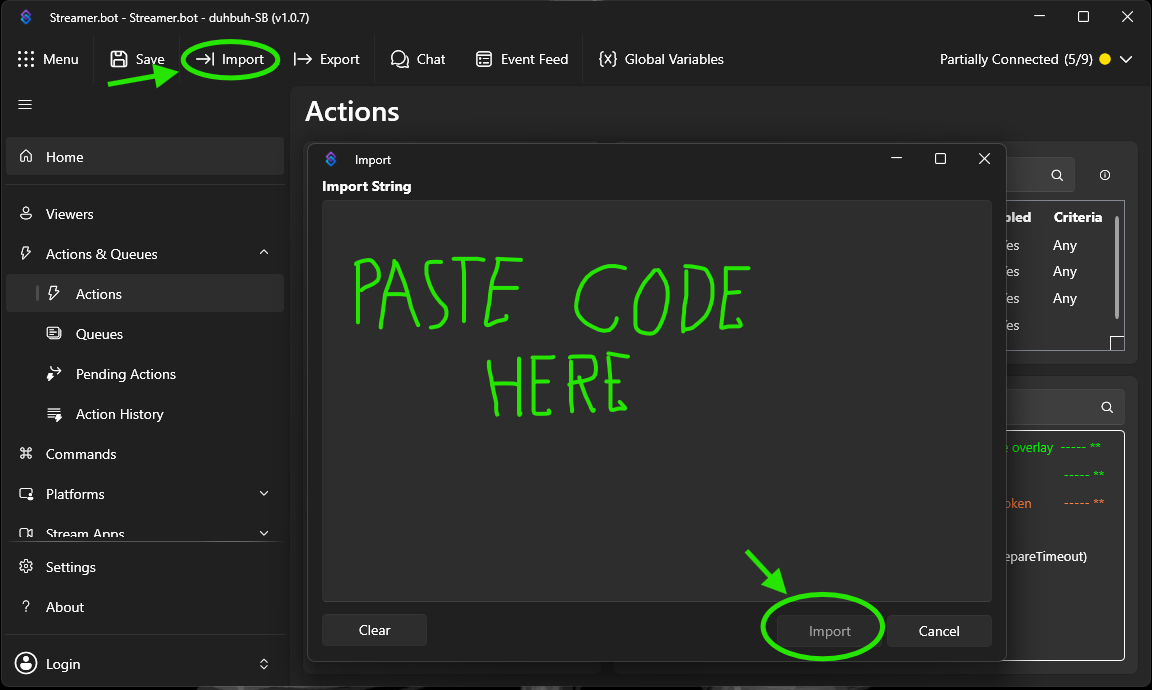
Task: Open Action History in the sidebar
Action: 145,414
